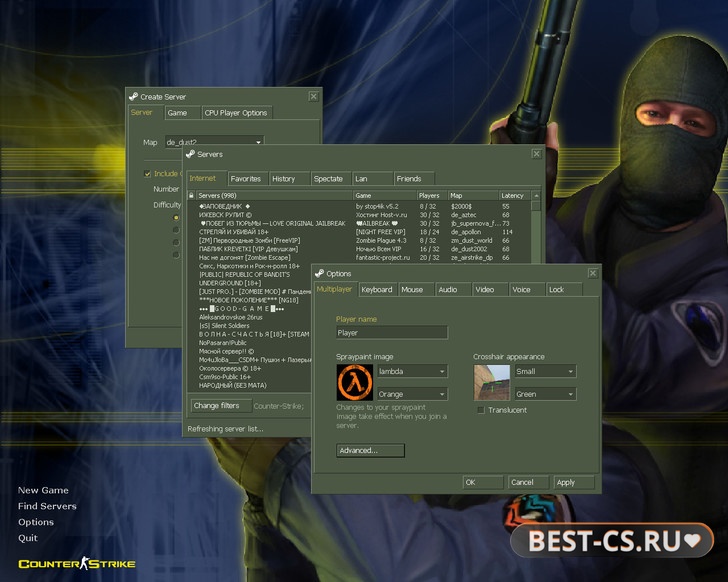This screenshot has height=582, width=728.
Task: Select the Voice tab in Options
Action: click(526, 290)
